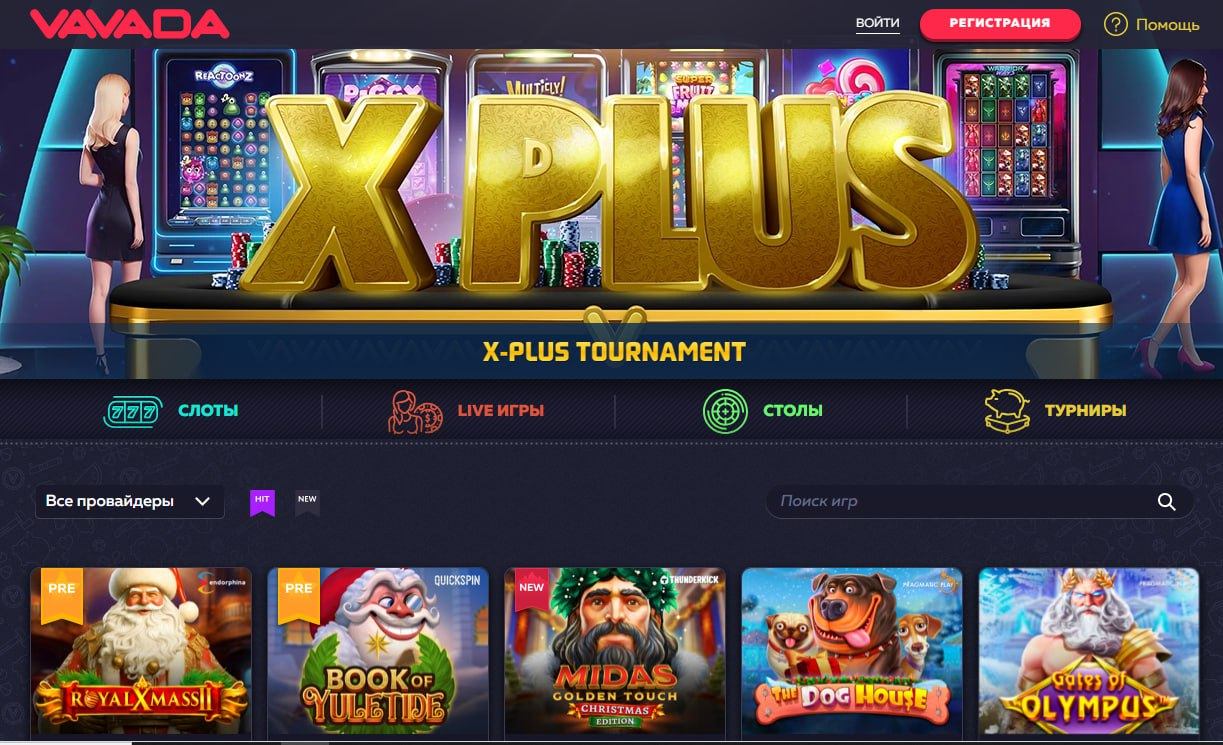Click the question mark help icon
Image resolution: width=1223 pixels, height=745 pixels.
[x=1115, y=24]
